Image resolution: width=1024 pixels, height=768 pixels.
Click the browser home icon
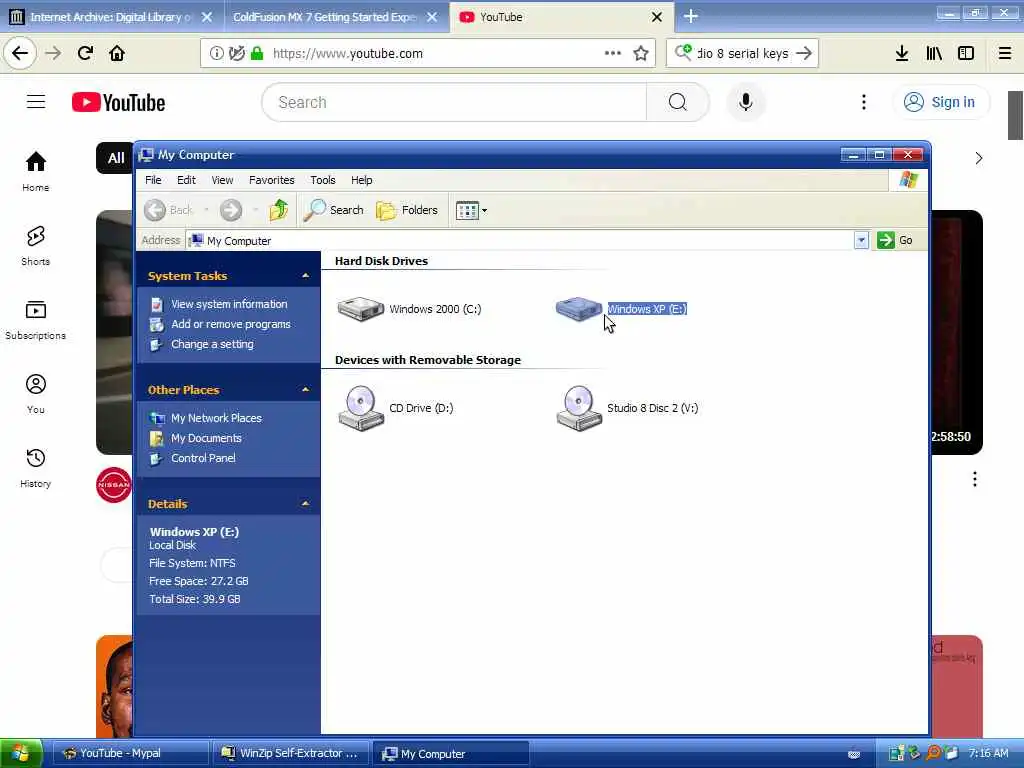[117, 54]
